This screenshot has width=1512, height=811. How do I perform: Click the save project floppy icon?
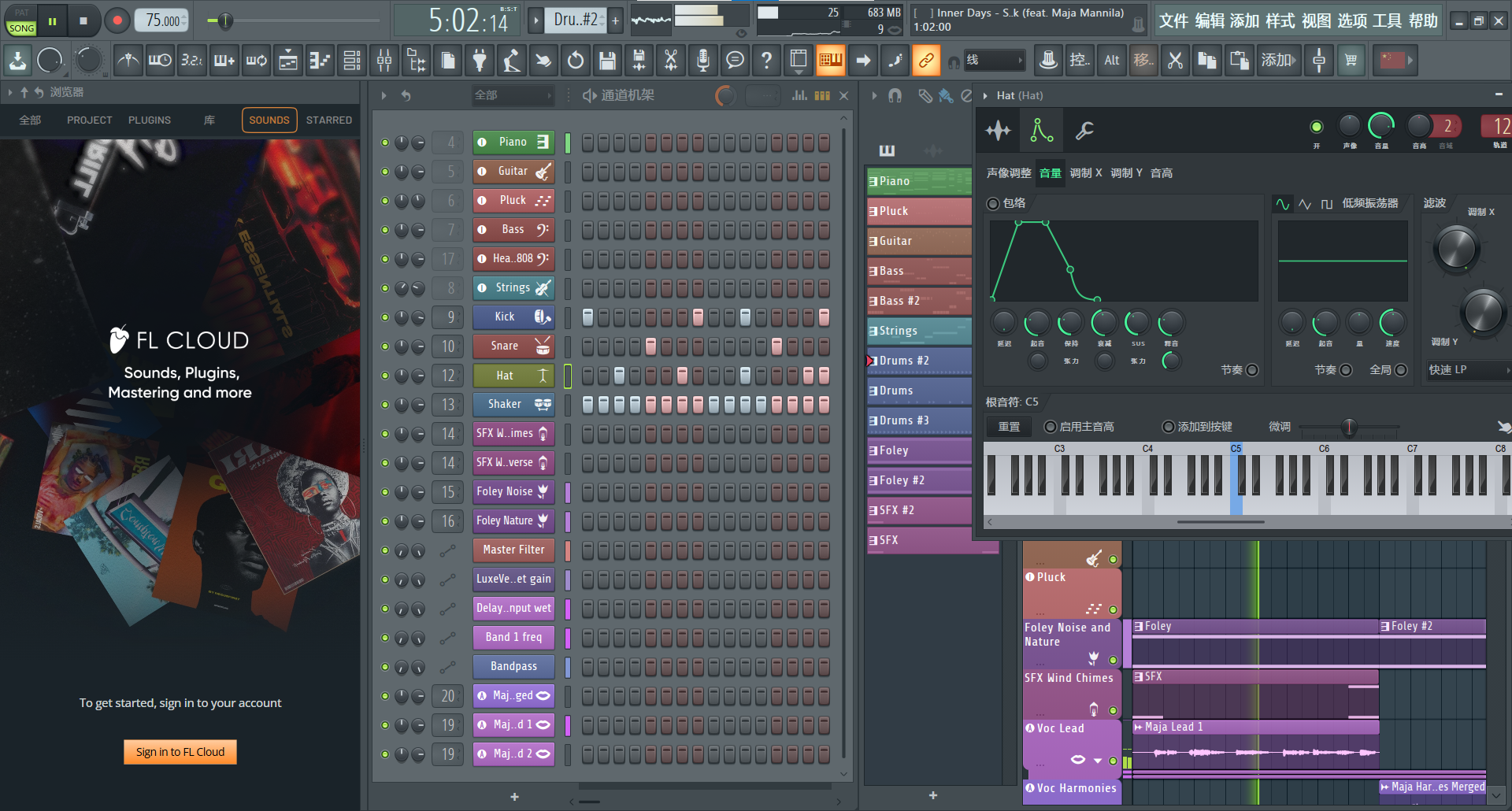coord(607,61)
